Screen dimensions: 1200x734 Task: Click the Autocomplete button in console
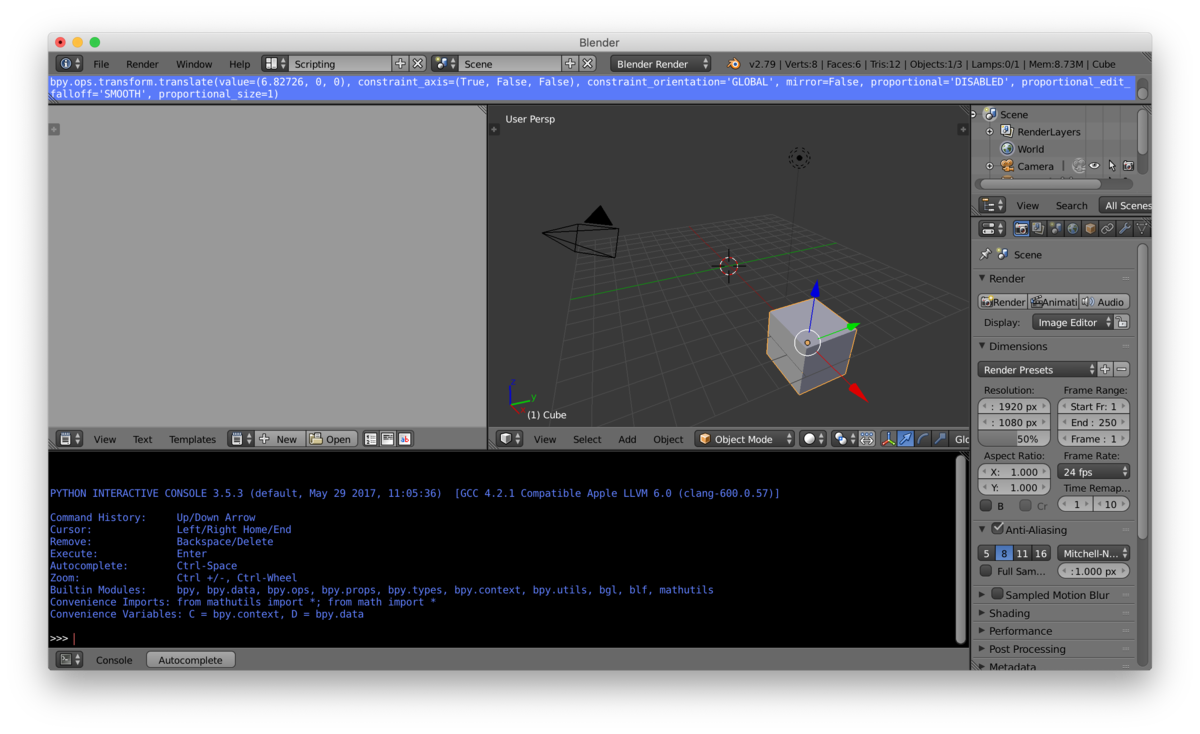[190, 660]
